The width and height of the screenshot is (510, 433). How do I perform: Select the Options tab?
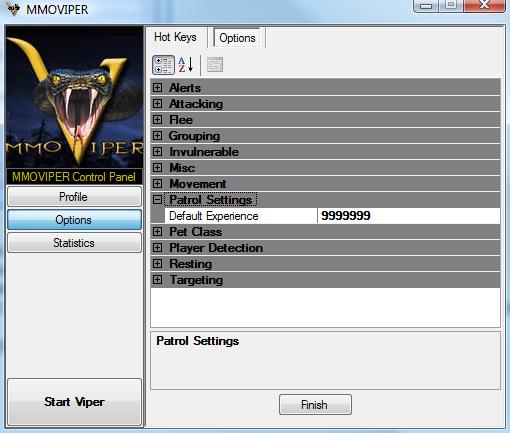point(237,38)
